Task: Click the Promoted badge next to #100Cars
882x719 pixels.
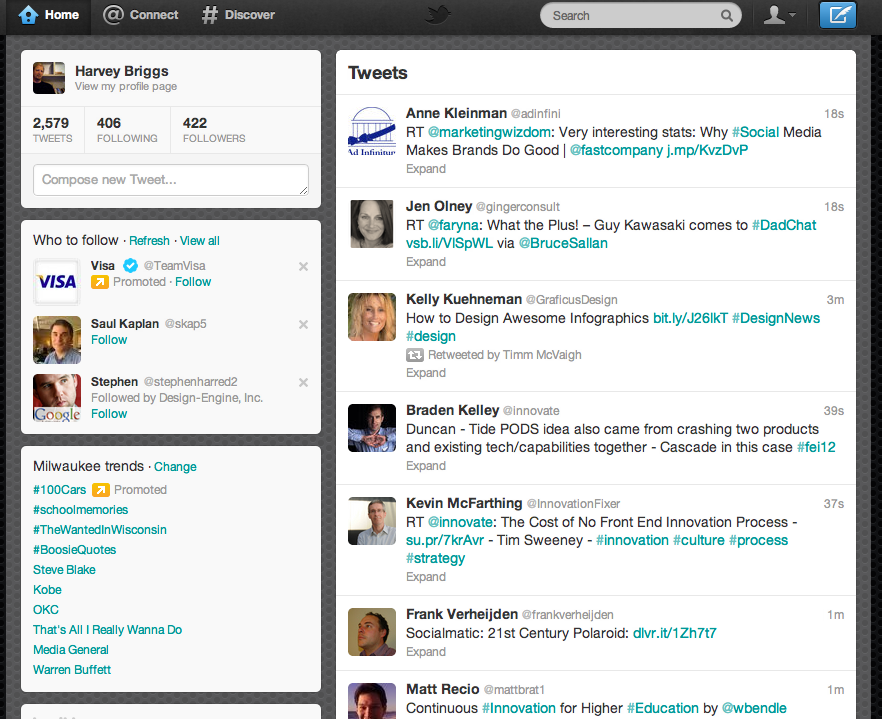Action: (100, 489)
